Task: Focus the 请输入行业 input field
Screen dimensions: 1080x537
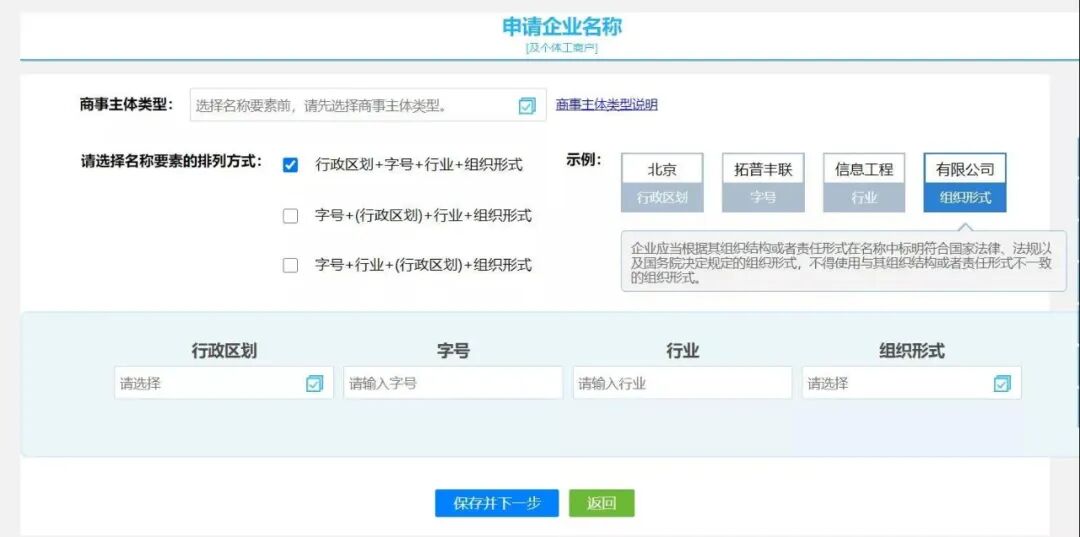Action: (x=683, y=383)
